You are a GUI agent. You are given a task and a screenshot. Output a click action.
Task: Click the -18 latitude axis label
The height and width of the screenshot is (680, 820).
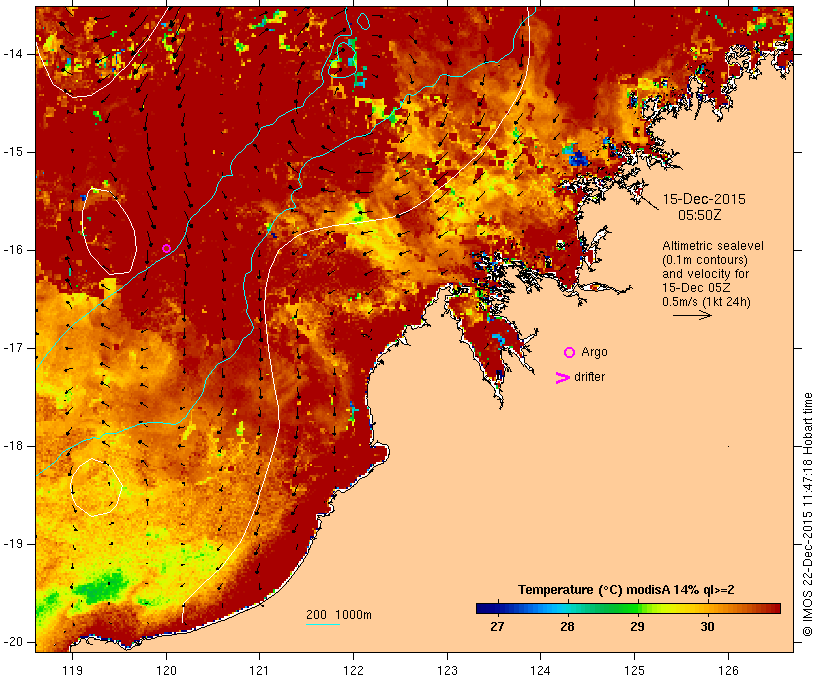pyautogui.click(x=13, y=446)
